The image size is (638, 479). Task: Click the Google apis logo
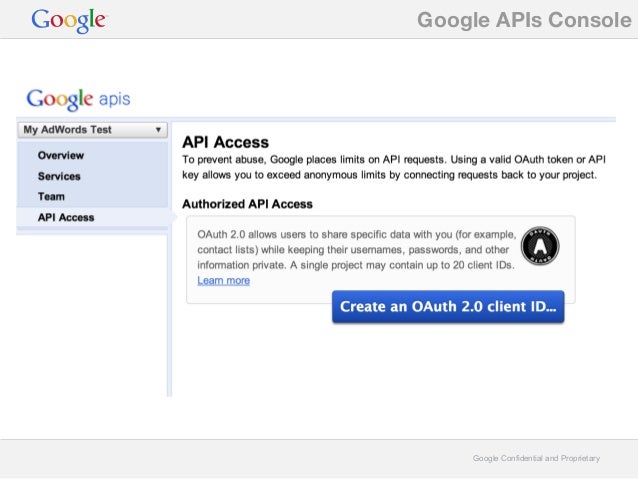point(79,99)
